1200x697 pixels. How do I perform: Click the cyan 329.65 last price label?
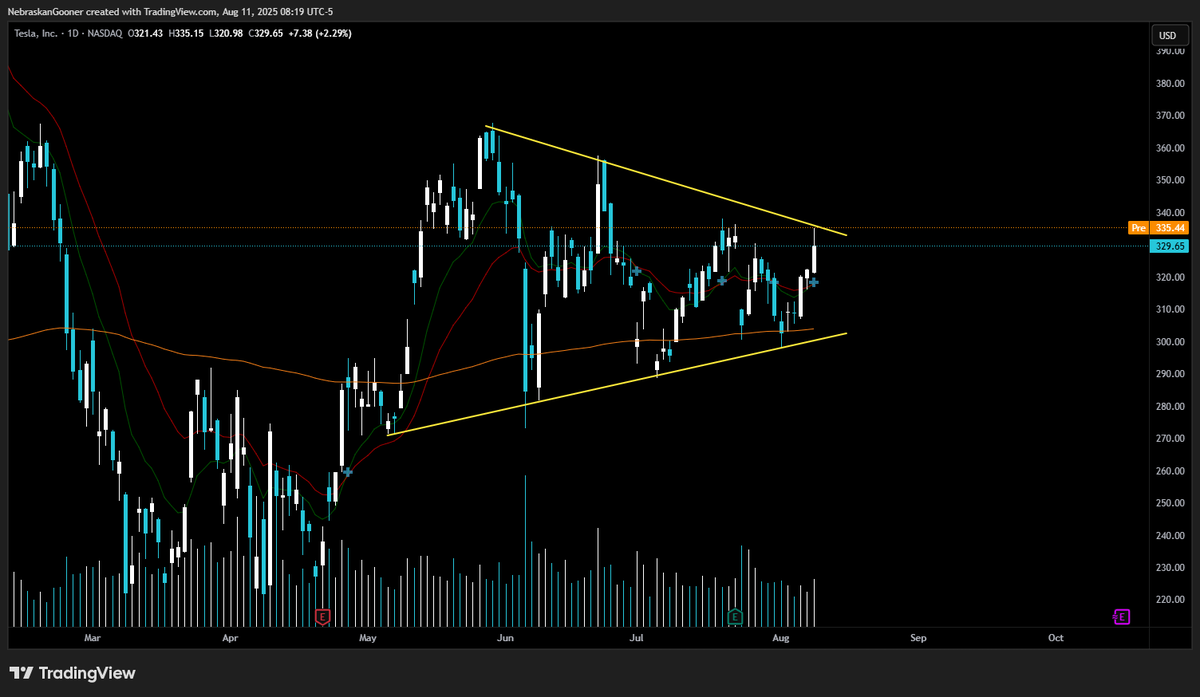pyautogui.click(x=1168, y=245)
